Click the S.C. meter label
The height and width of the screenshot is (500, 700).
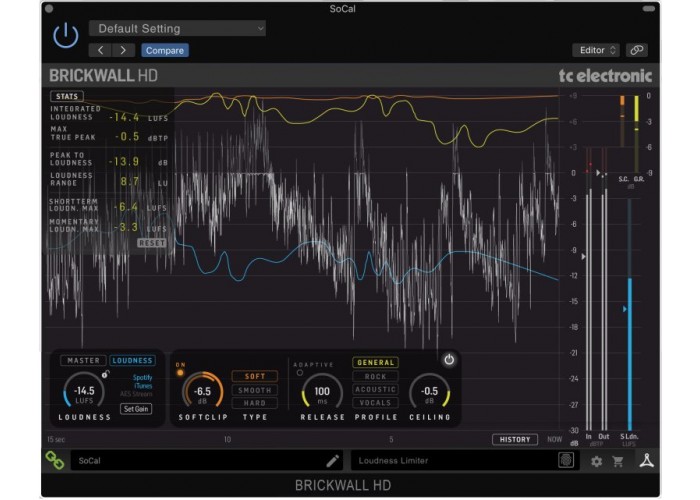pos(623,179)
